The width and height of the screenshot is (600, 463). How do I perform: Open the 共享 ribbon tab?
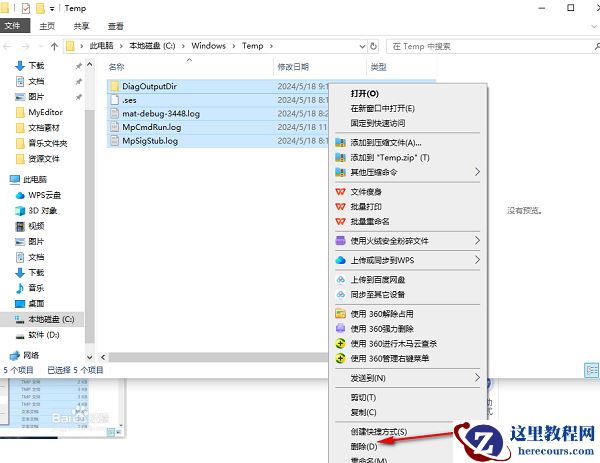point(81,26)
